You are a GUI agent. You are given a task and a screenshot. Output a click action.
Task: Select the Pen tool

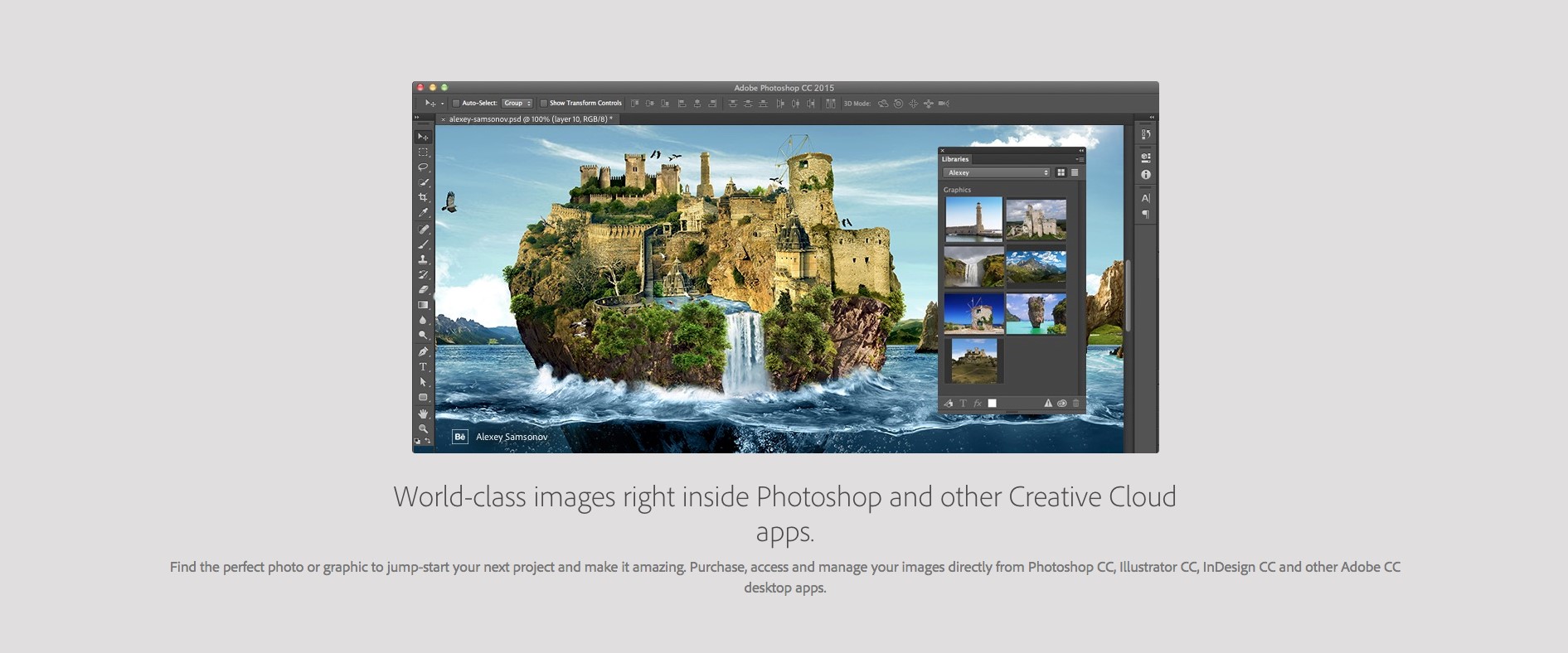423,351
